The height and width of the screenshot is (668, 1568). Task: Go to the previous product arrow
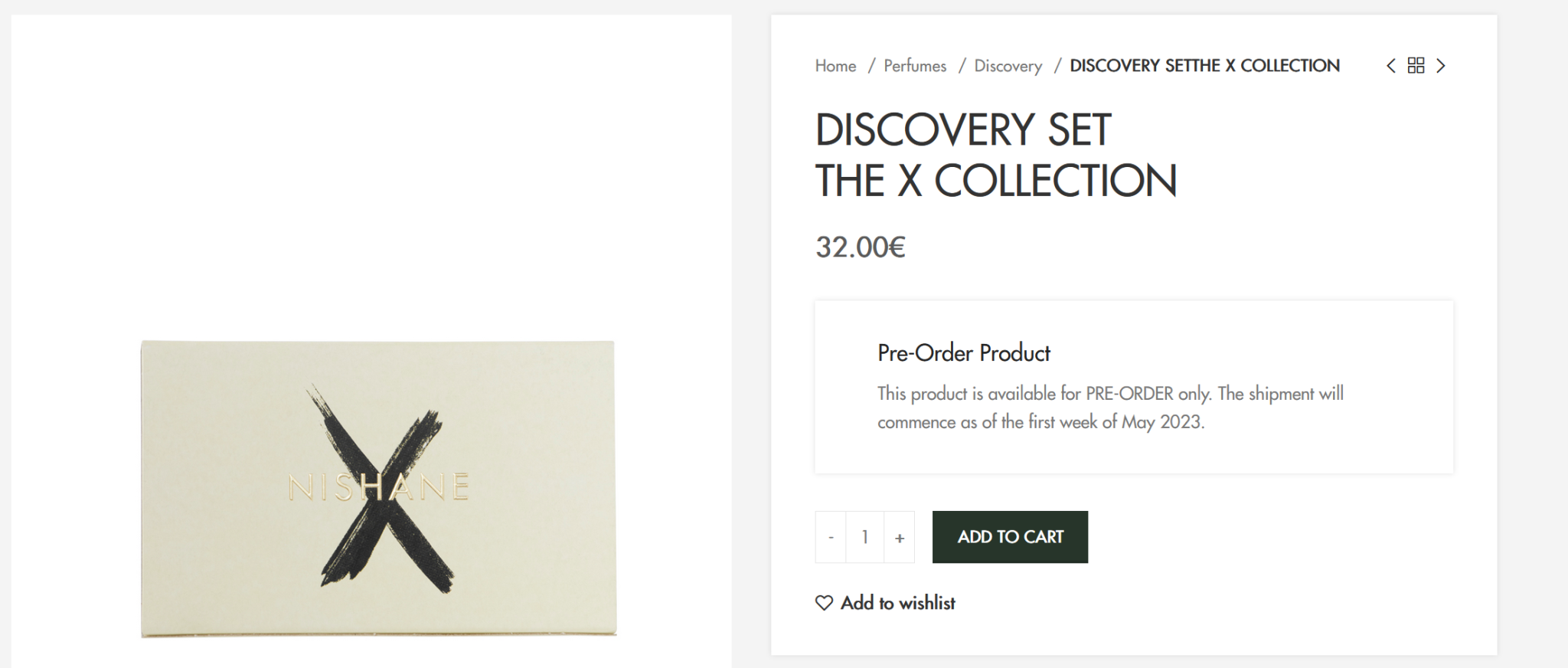pos(1390,66)
